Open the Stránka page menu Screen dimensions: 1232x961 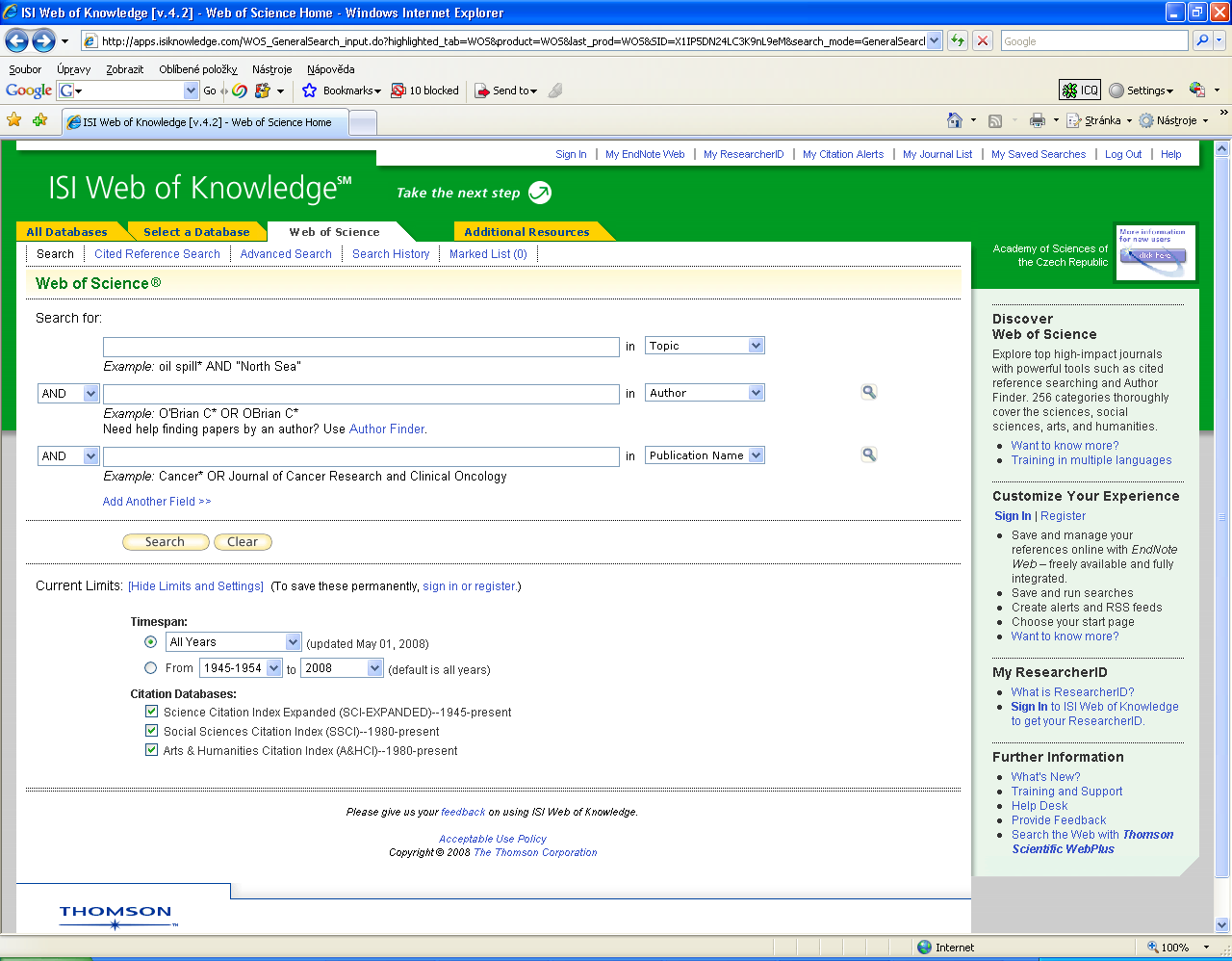coord(1099,120)
